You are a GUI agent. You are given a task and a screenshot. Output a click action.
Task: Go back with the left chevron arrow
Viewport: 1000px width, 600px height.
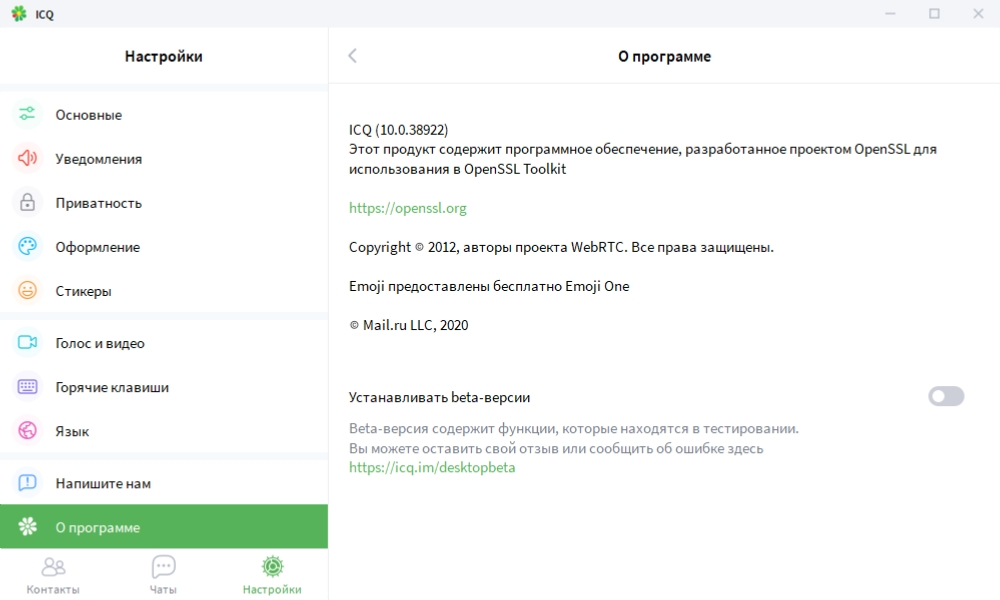point(352,56)
